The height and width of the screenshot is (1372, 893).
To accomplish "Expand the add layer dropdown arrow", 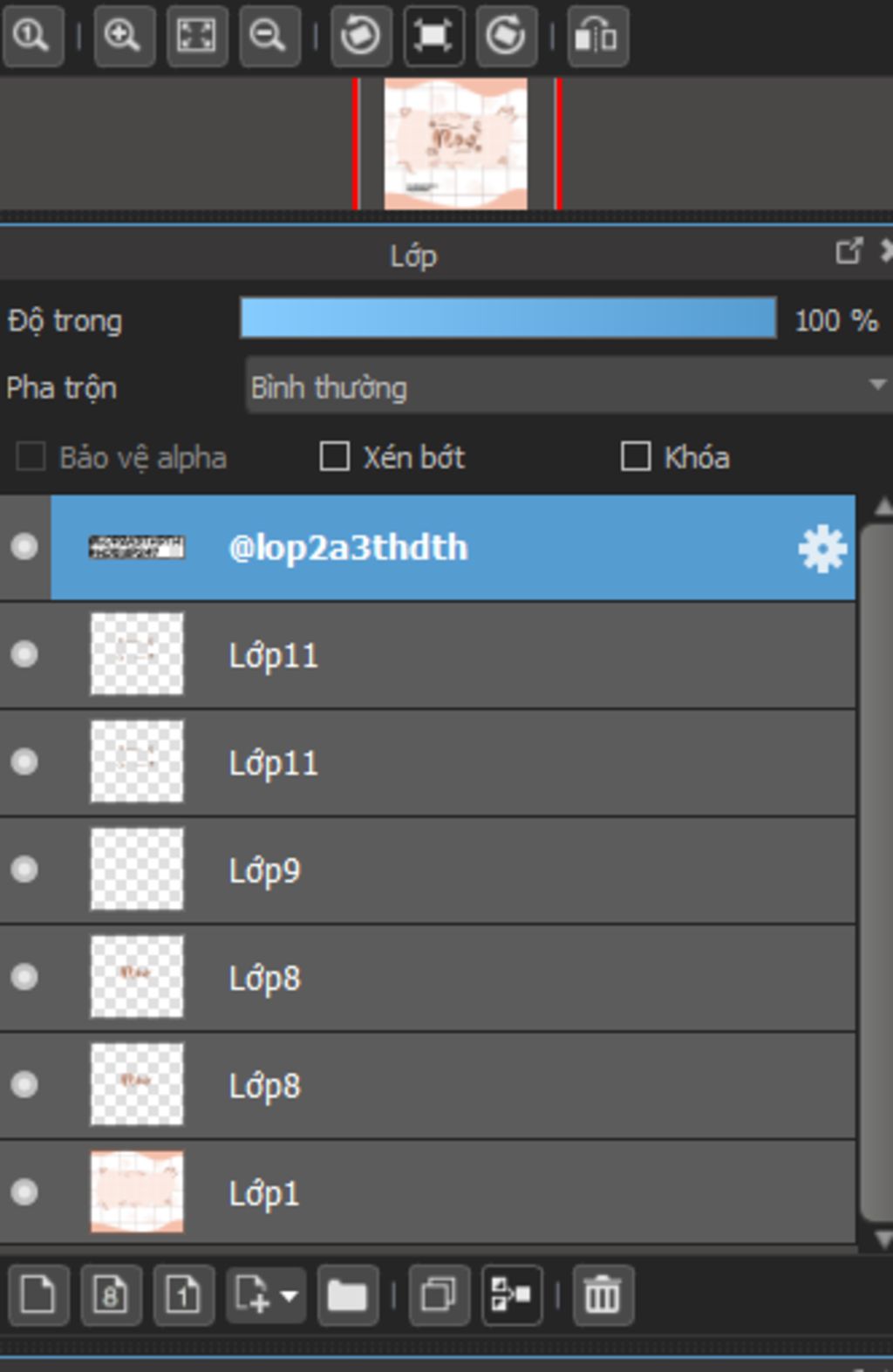I will pyautogui.click(x=289, y=1294).
